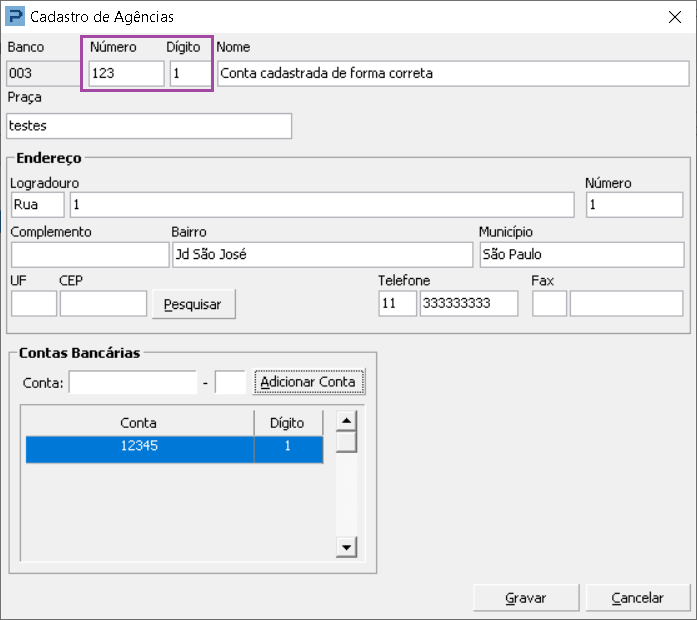The image size is (697, 620).
Task: Click the agency Dígito field
Action: [190, 73]
